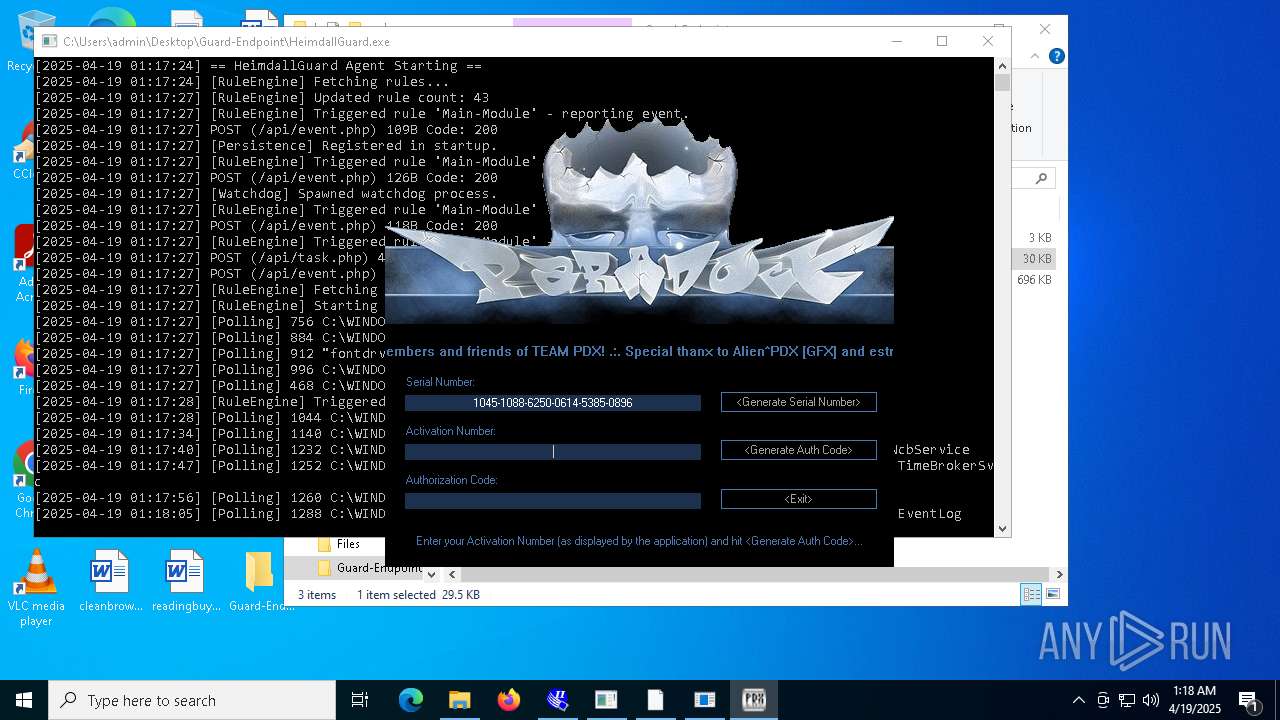Open the volume tray icon
The width and height of the screenshot is (1280, 720).
pos(1151,700)
